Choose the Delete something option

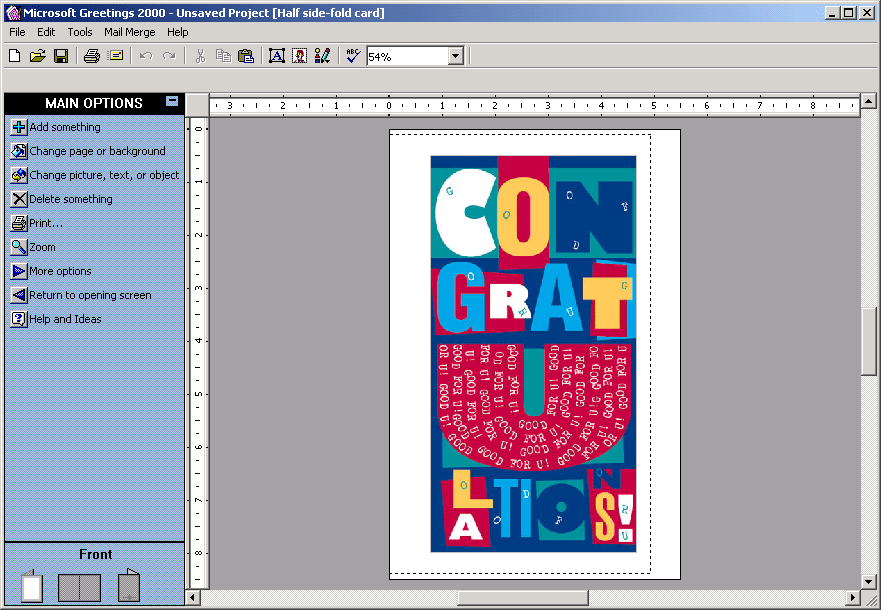(x=71, y=199)
